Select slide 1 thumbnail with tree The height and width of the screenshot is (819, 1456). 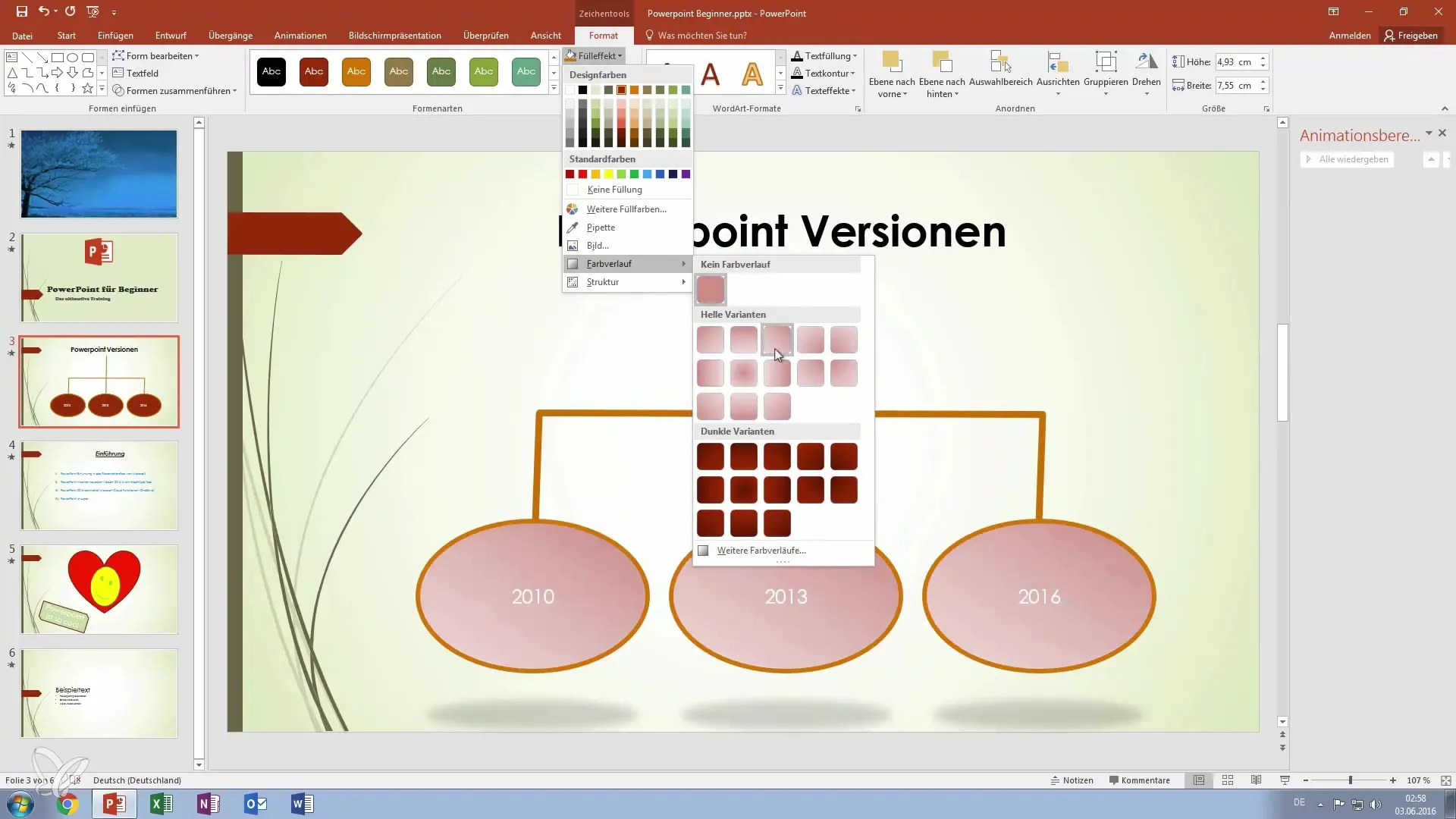[99, 174]
